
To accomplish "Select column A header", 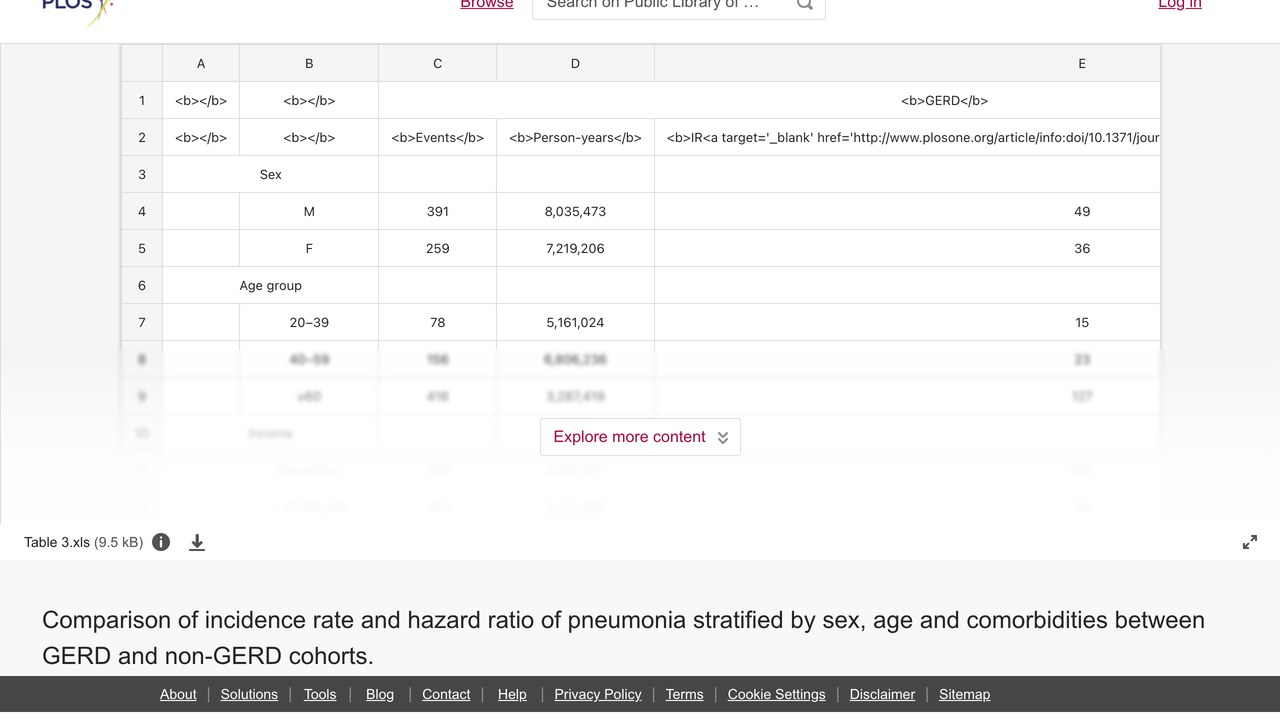I will pyautogui.click(x=201, y=63).
